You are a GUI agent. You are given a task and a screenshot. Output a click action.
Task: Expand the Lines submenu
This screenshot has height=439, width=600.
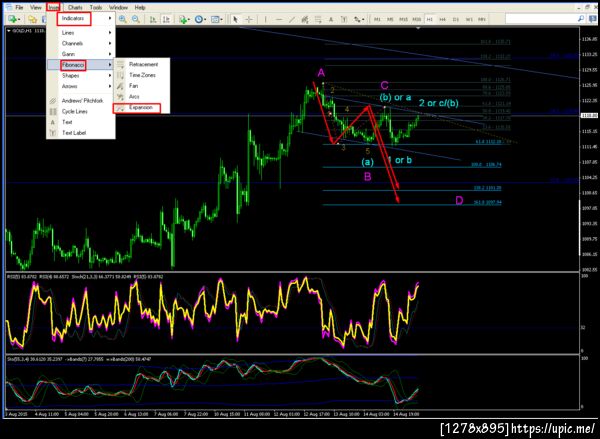tap(80, 33)
